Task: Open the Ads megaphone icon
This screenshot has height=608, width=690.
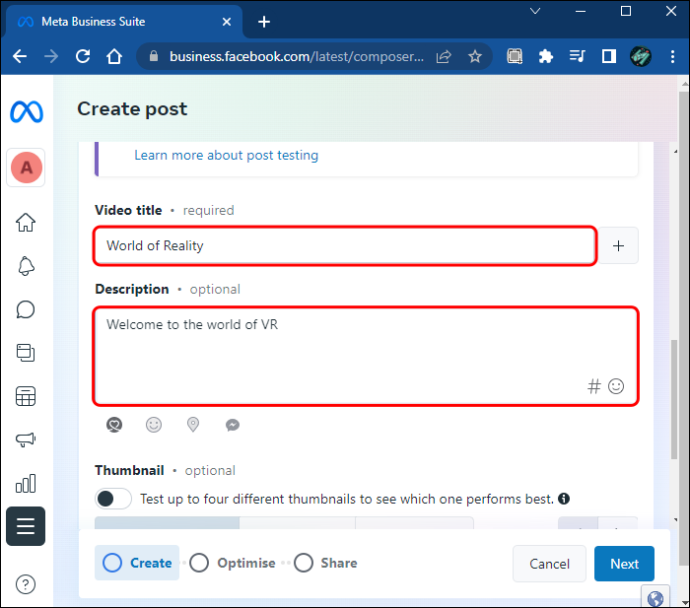Action: point(26,440)
